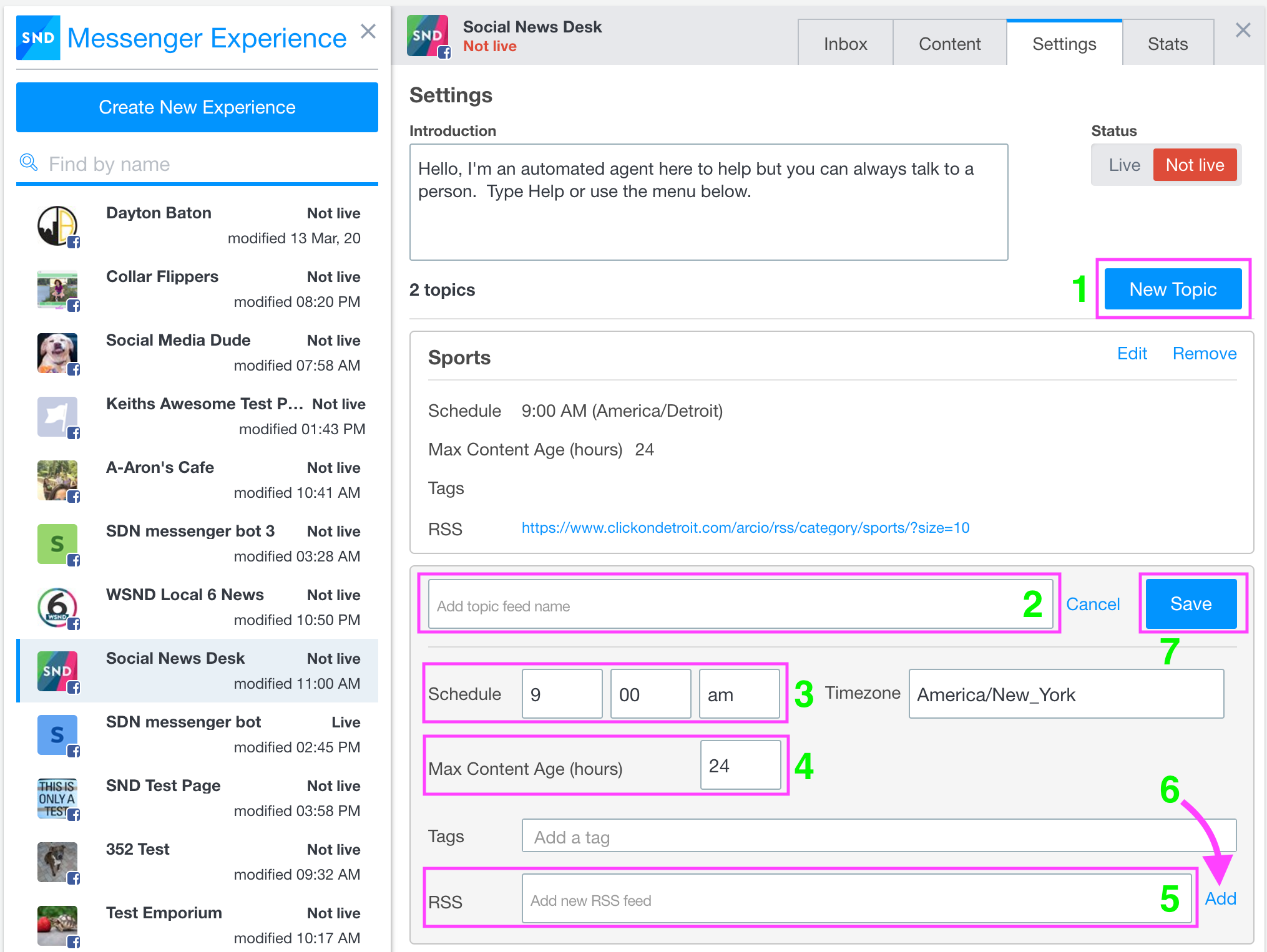This screenshot has height=952, width=1267.
Task: Click the Social Media Dude dog avatar
Action: pos(57,353)
